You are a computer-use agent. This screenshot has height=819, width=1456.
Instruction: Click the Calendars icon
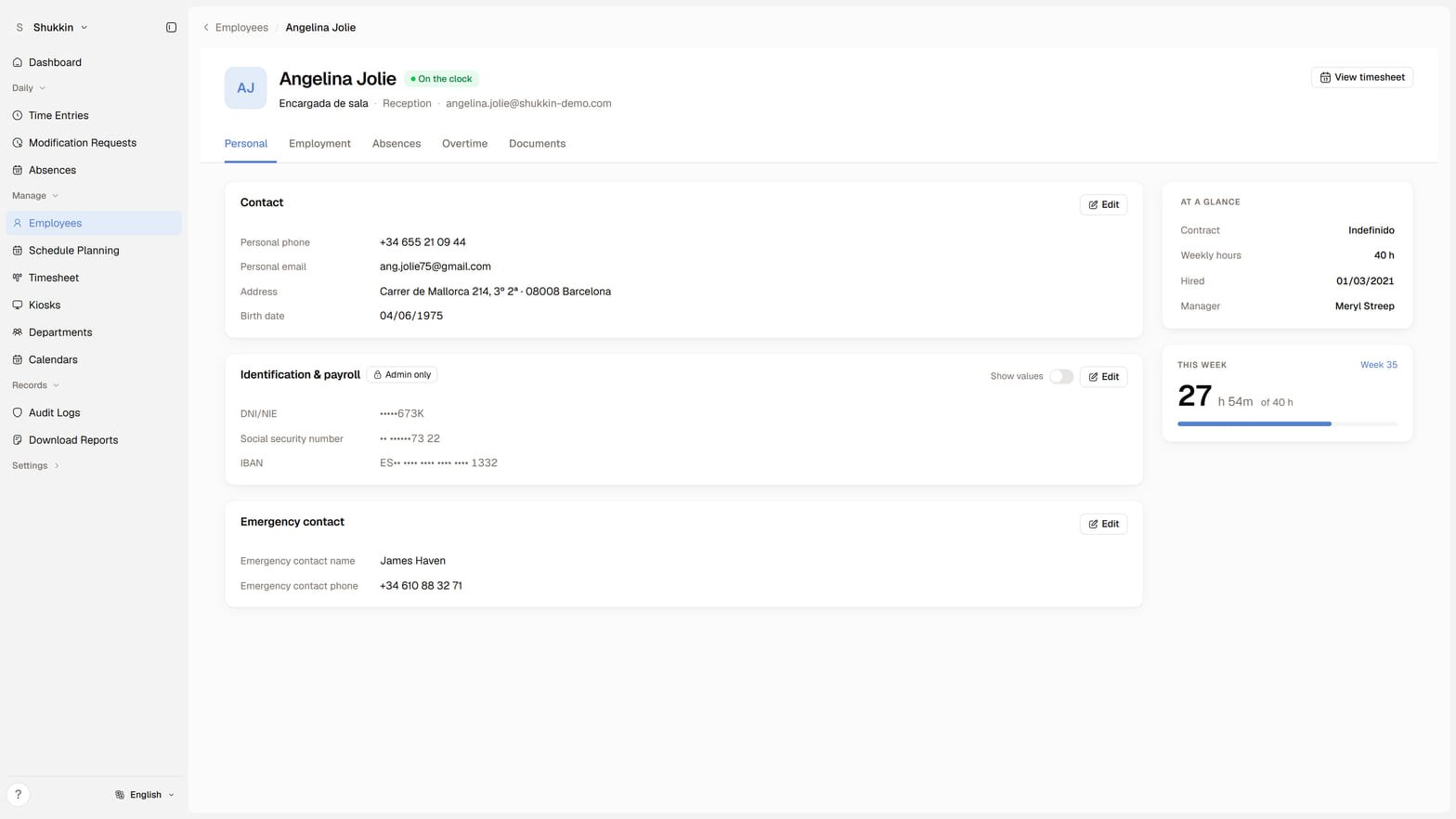click(x=18, y=359)
